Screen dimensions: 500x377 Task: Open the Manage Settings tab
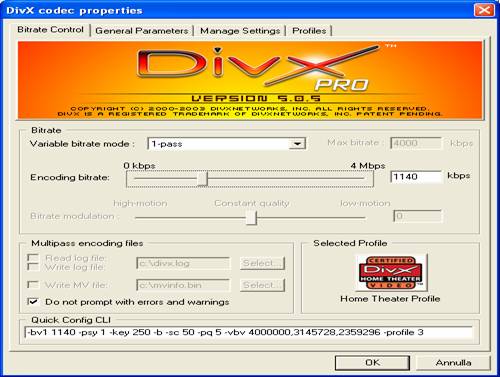pos(240,31)
